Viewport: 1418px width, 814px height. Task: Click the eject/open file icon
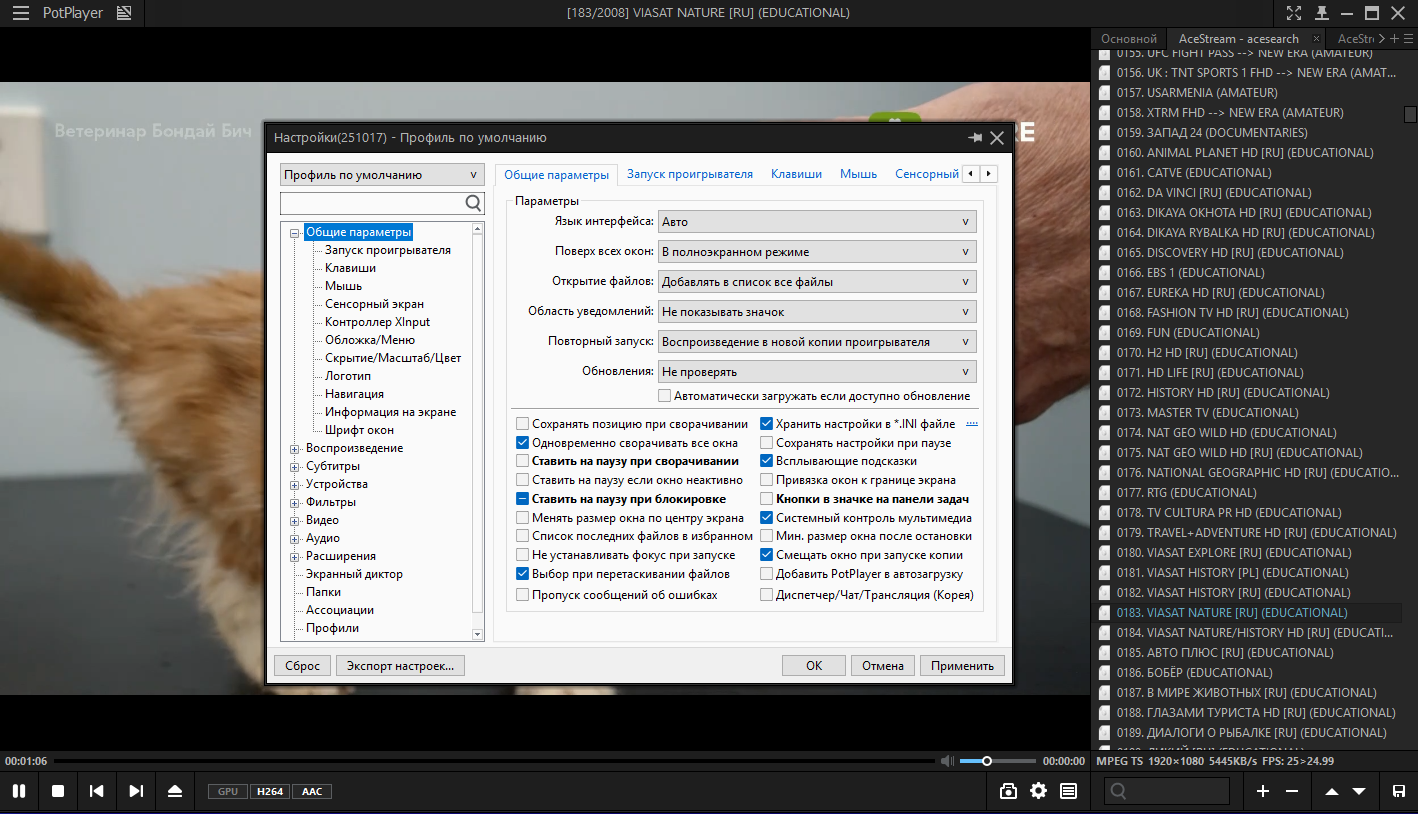coord(175,791)
